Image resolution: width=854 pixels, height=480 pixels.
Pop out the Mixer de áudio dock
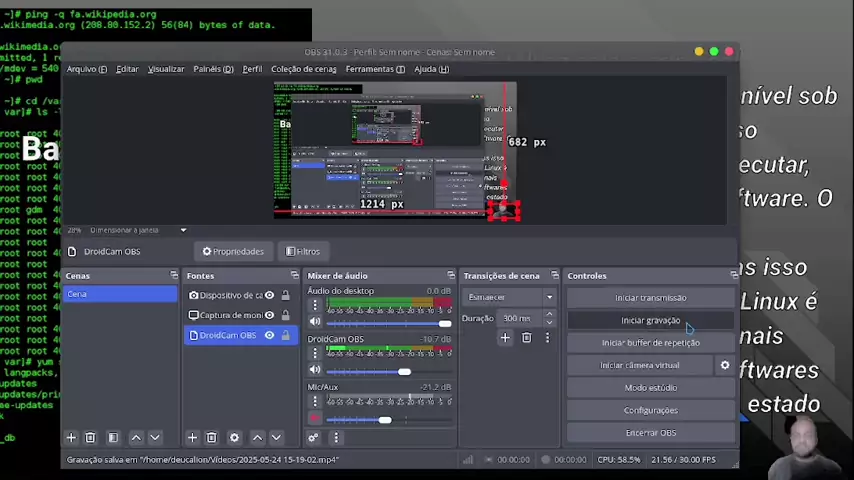(451, 275)
